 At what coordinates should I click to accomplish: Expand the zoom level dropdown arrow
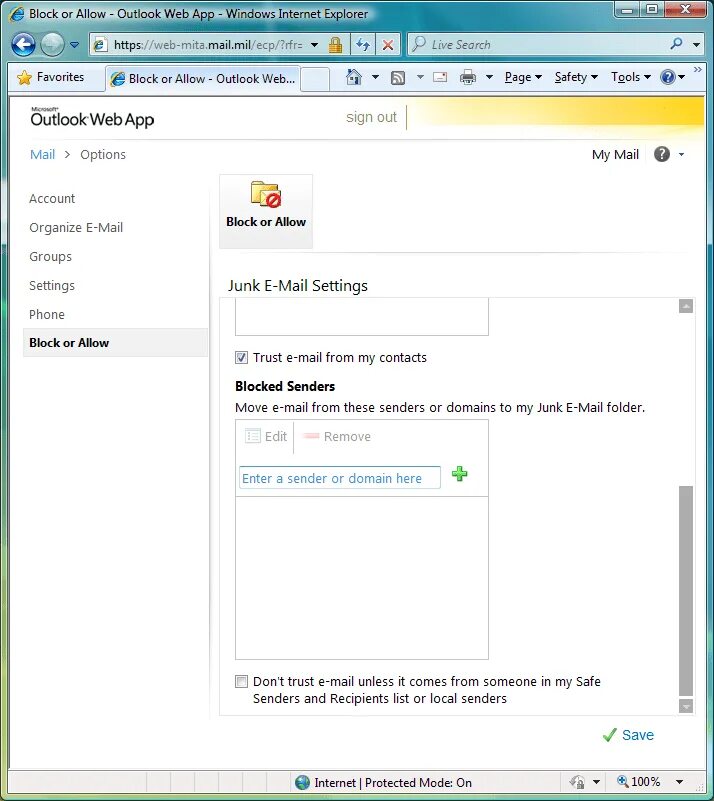[x=679, y=782]
